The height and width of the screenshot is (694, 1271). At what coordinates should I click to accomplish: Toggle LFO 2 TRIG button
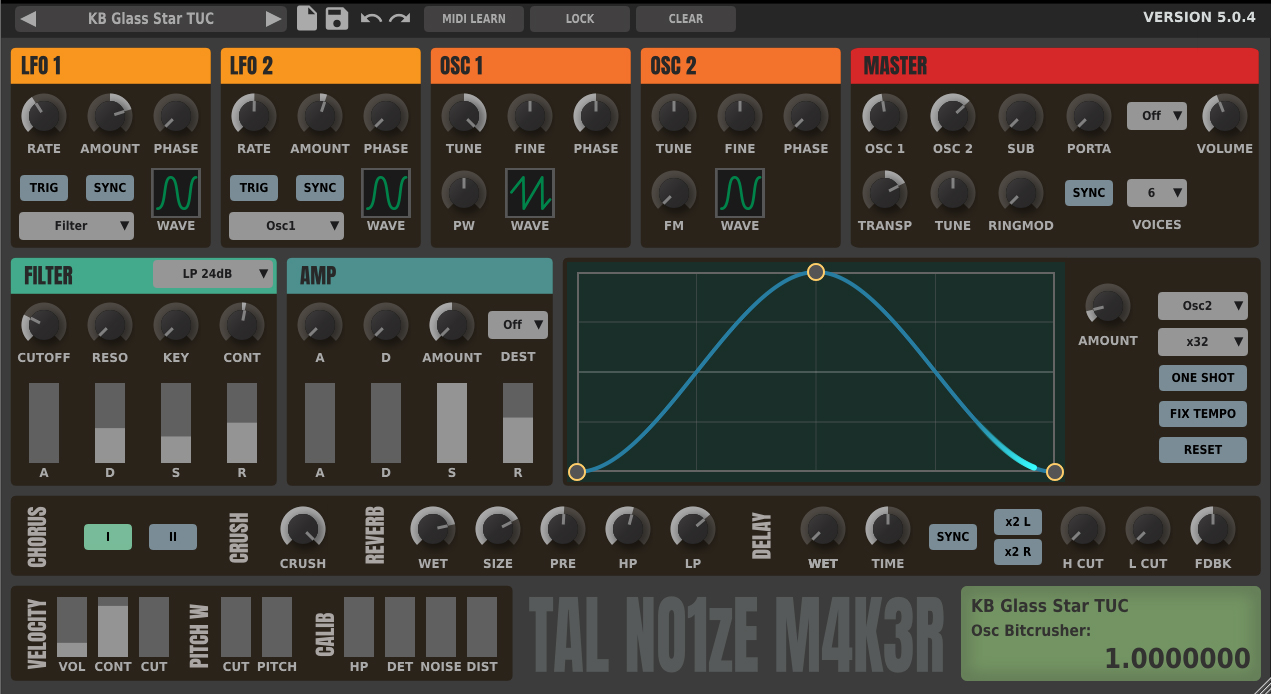254,188
